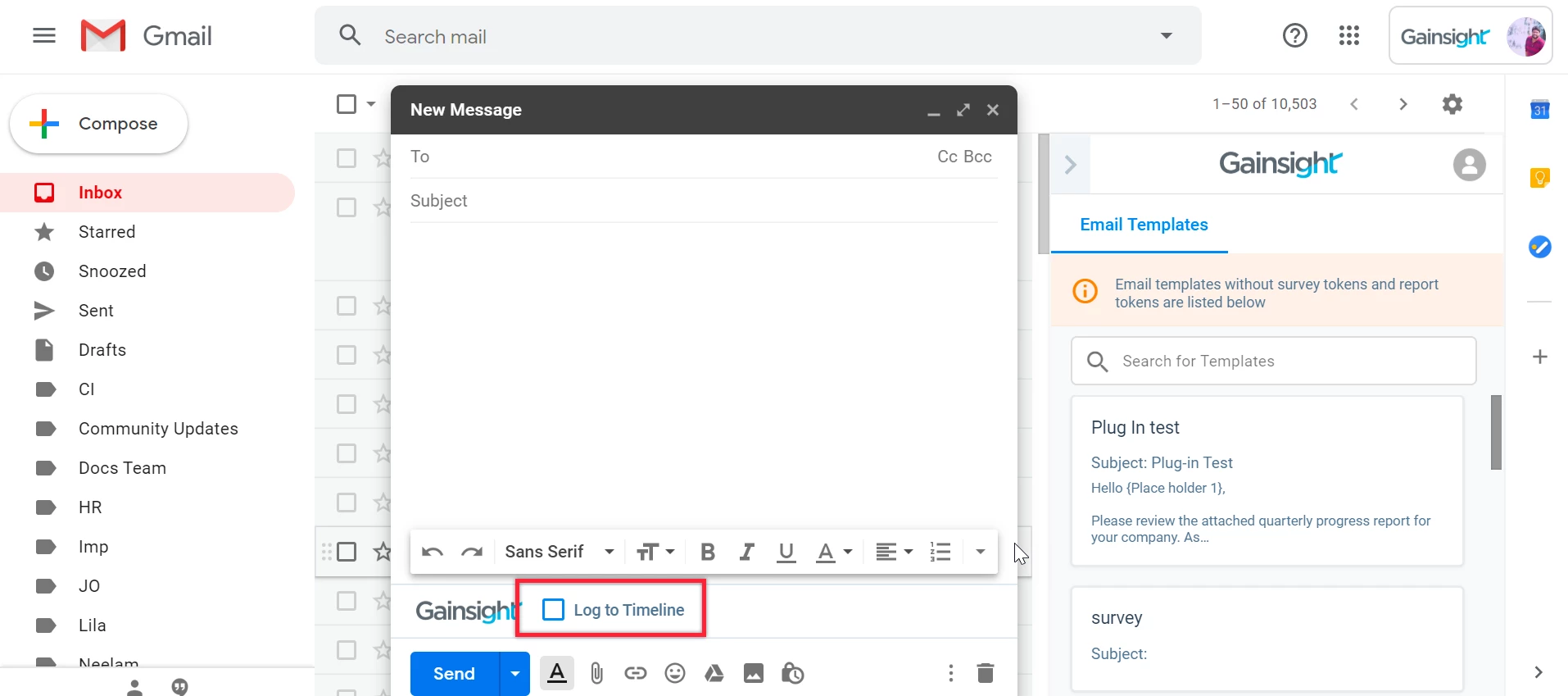Open Google Keep side panel icon
The height and width of the screenshot is (696, 1568).
coord(1540,178)
